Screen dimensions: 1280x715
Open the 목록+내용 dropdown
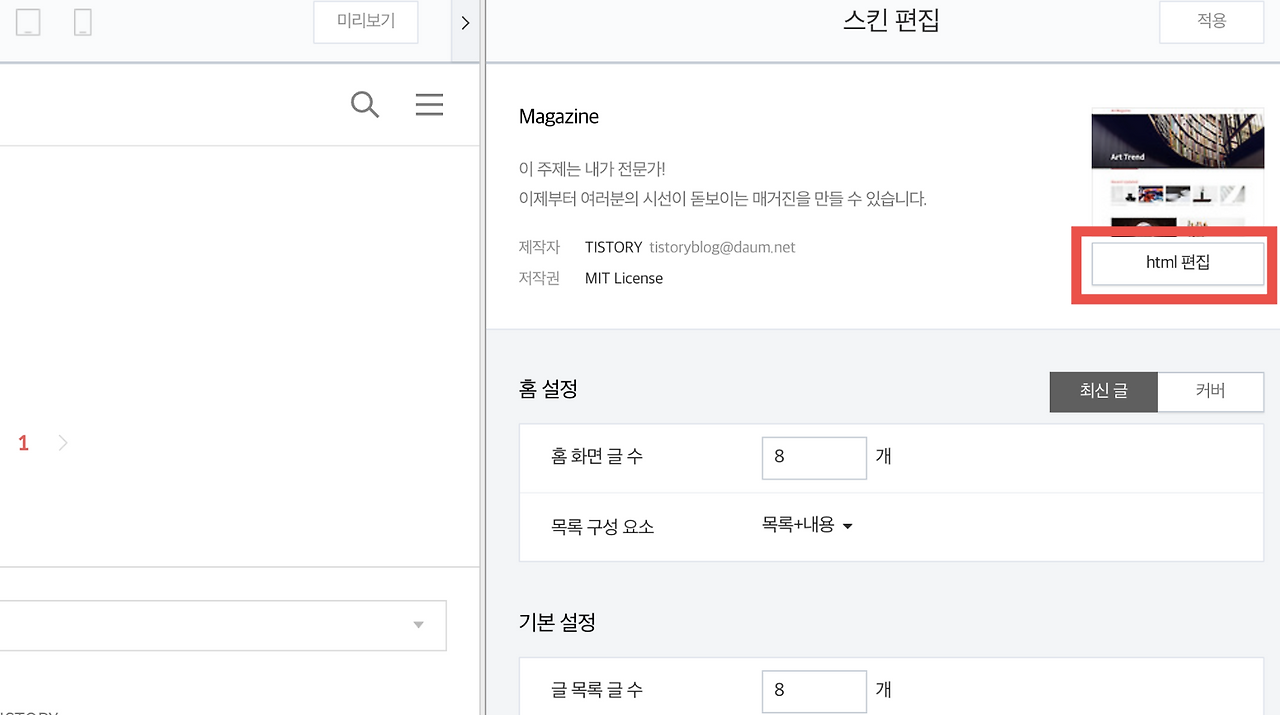pos(808,524)
